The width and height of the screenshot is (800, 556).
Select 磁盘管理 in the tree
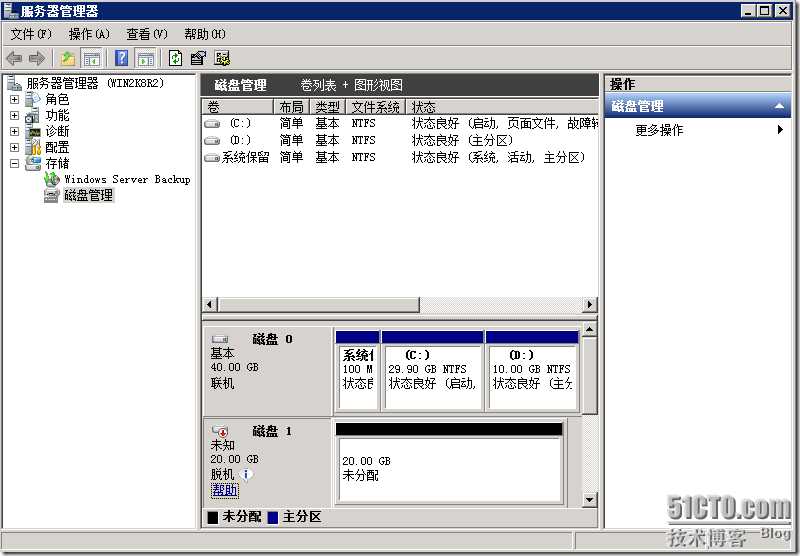(89, 195)
